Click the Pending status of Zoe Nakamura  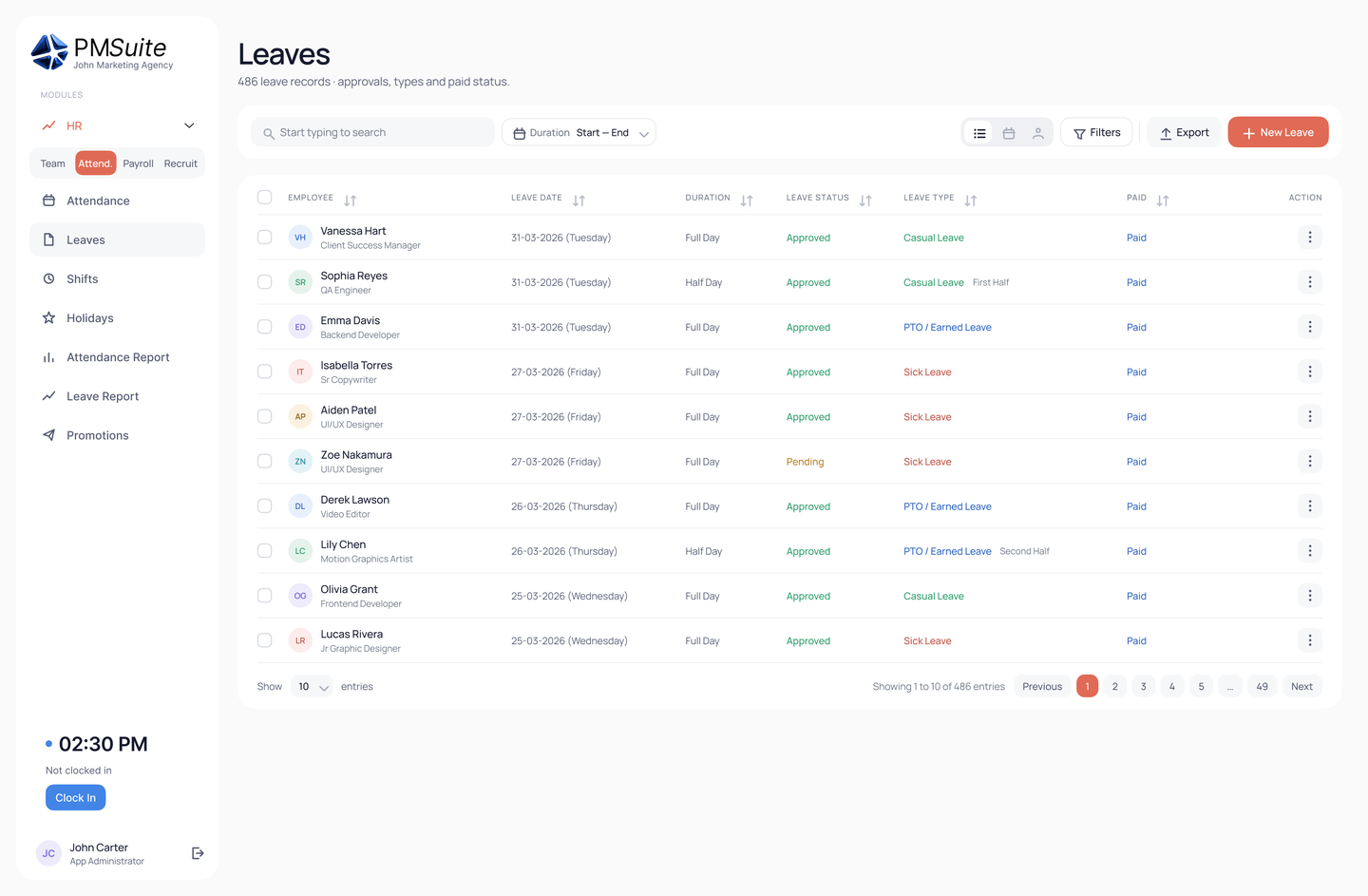(805, 462)
